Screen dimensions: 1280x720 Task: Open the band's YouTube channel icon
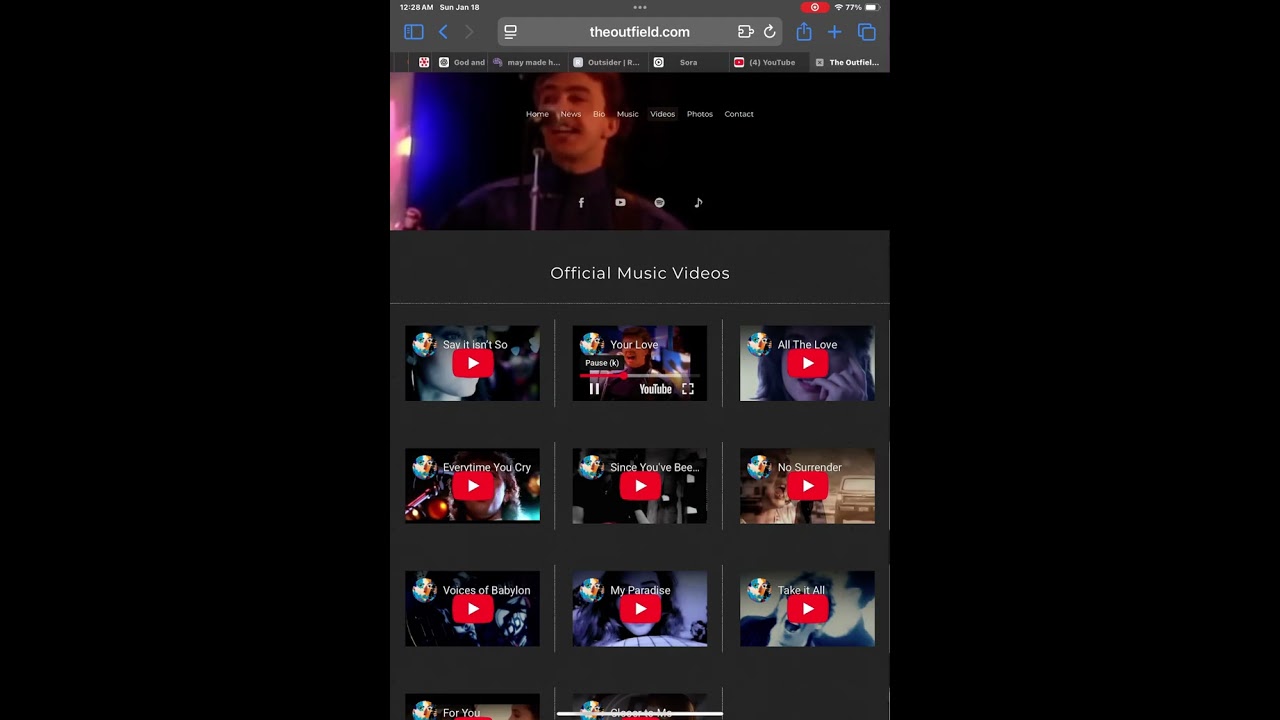pos(620,203)
